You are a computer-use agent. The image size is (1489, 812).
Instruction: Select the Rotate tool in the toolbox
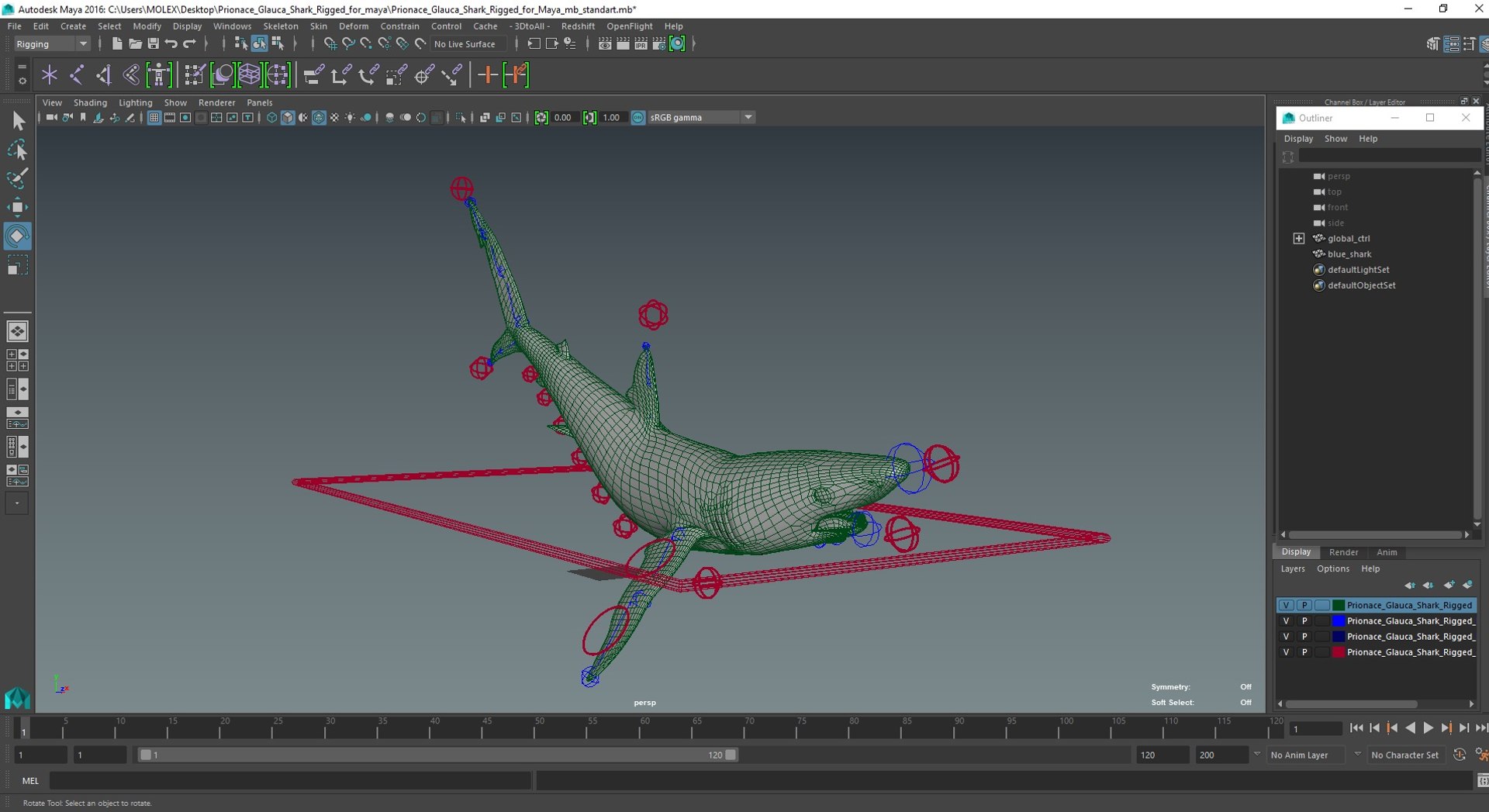click(17, 237)
